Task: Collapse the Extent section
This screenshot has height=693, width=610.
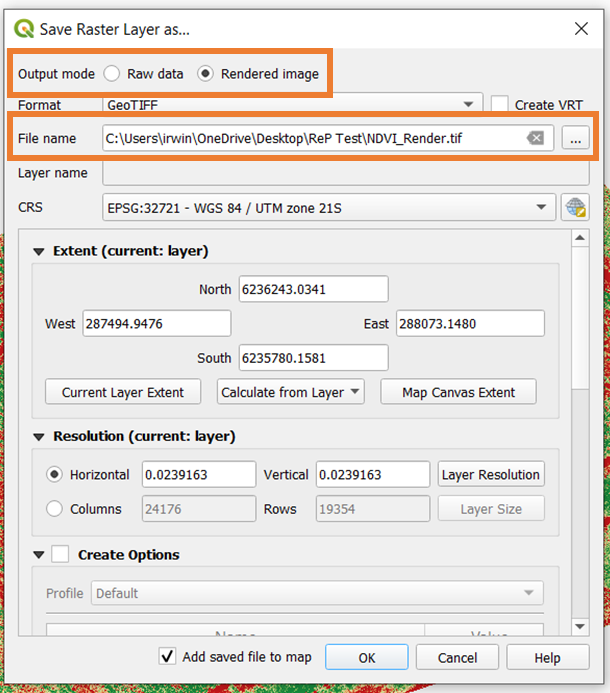Action: (40, 251)
